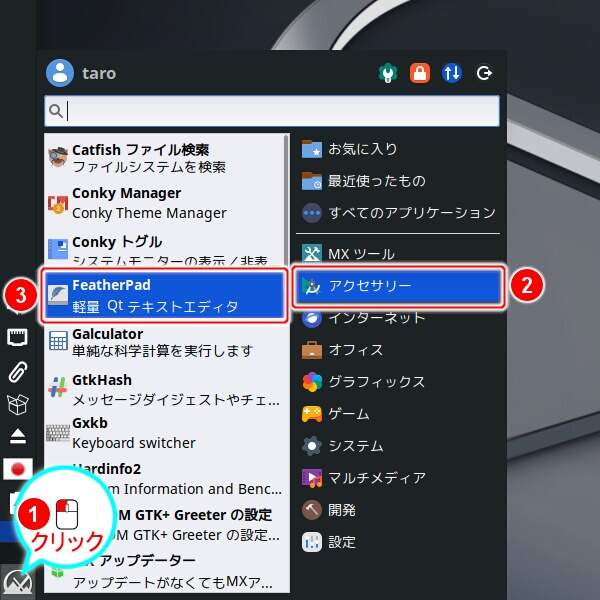The image size is (600, 600).
Task: Click the blue switch user arrows icon
Action: tap(452, 73)
